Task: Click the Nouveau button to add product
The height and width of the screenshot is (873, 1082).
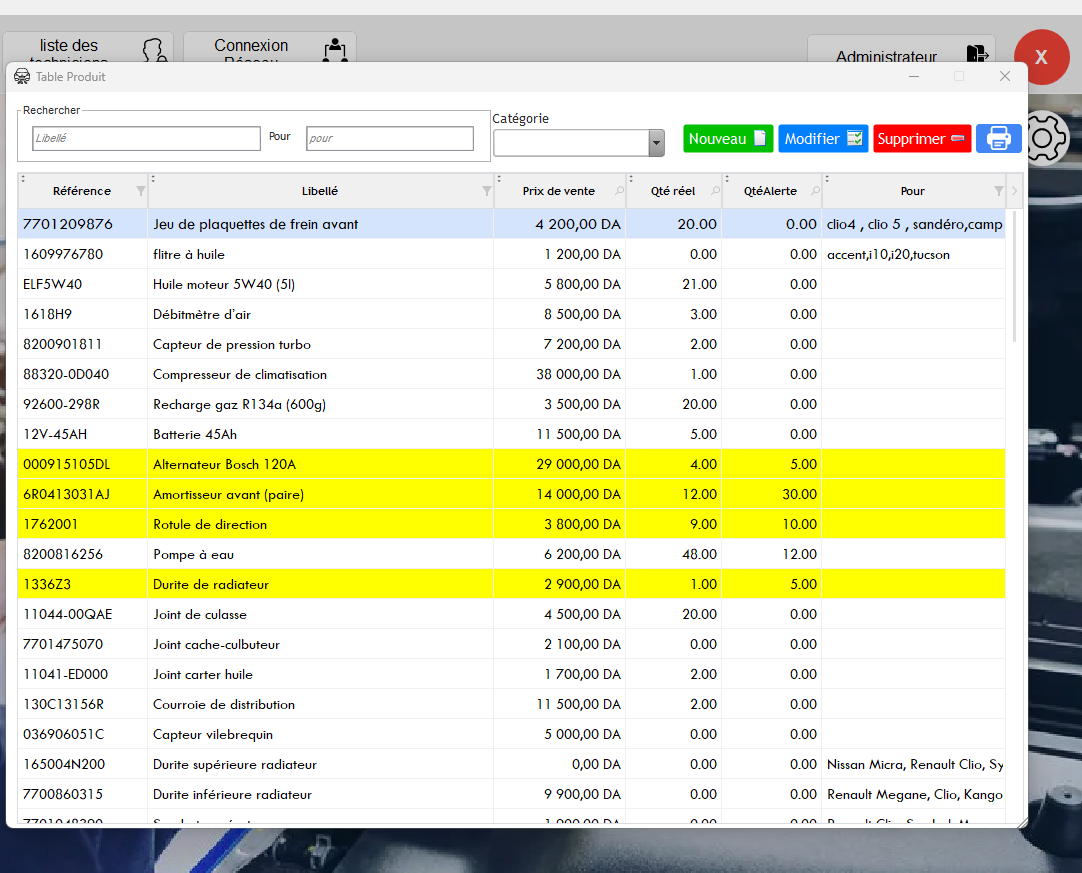Action: [x=728, y=139]
